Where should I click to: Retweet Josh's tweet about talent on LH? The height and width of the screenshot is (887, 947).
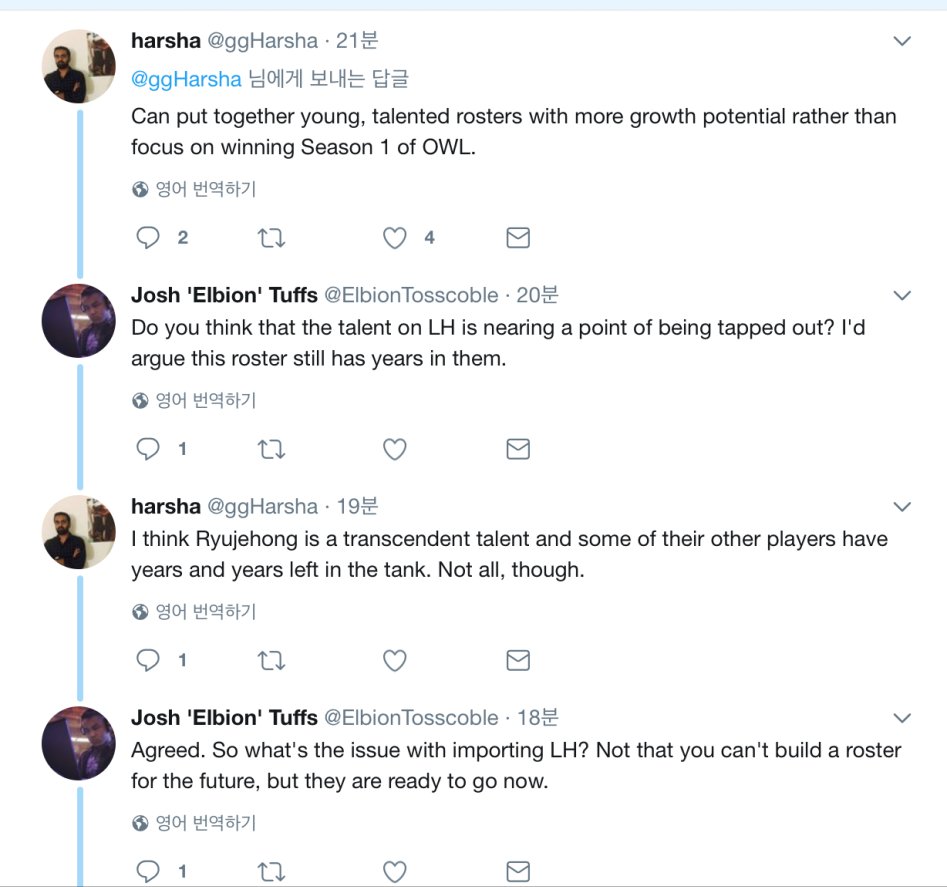coord(271,450)
